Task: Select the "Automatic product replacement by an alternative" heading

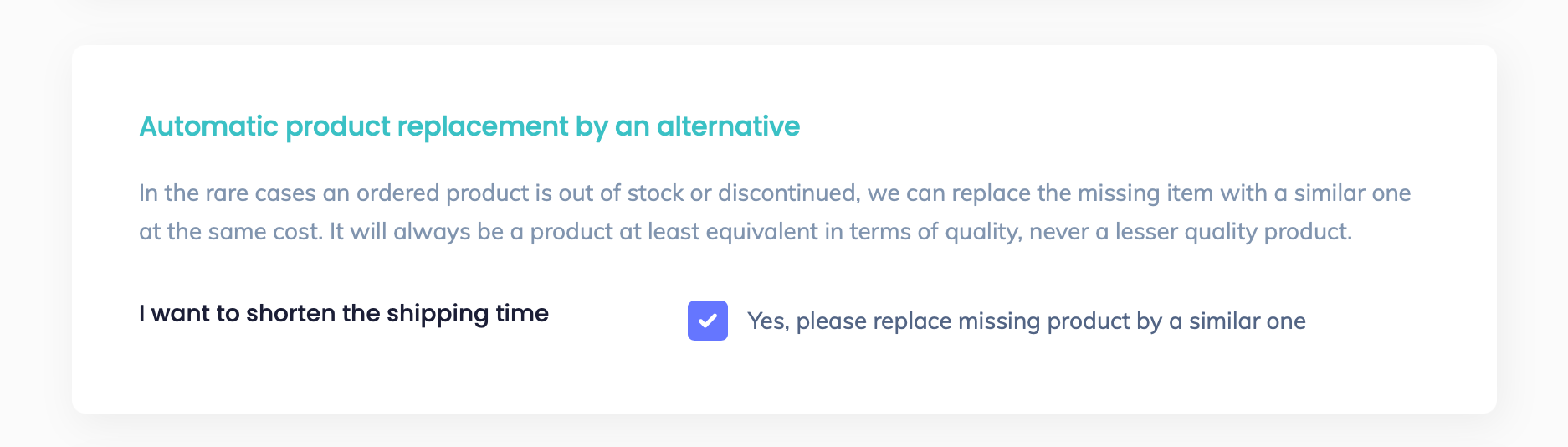Action: click(x=469, y=126)
